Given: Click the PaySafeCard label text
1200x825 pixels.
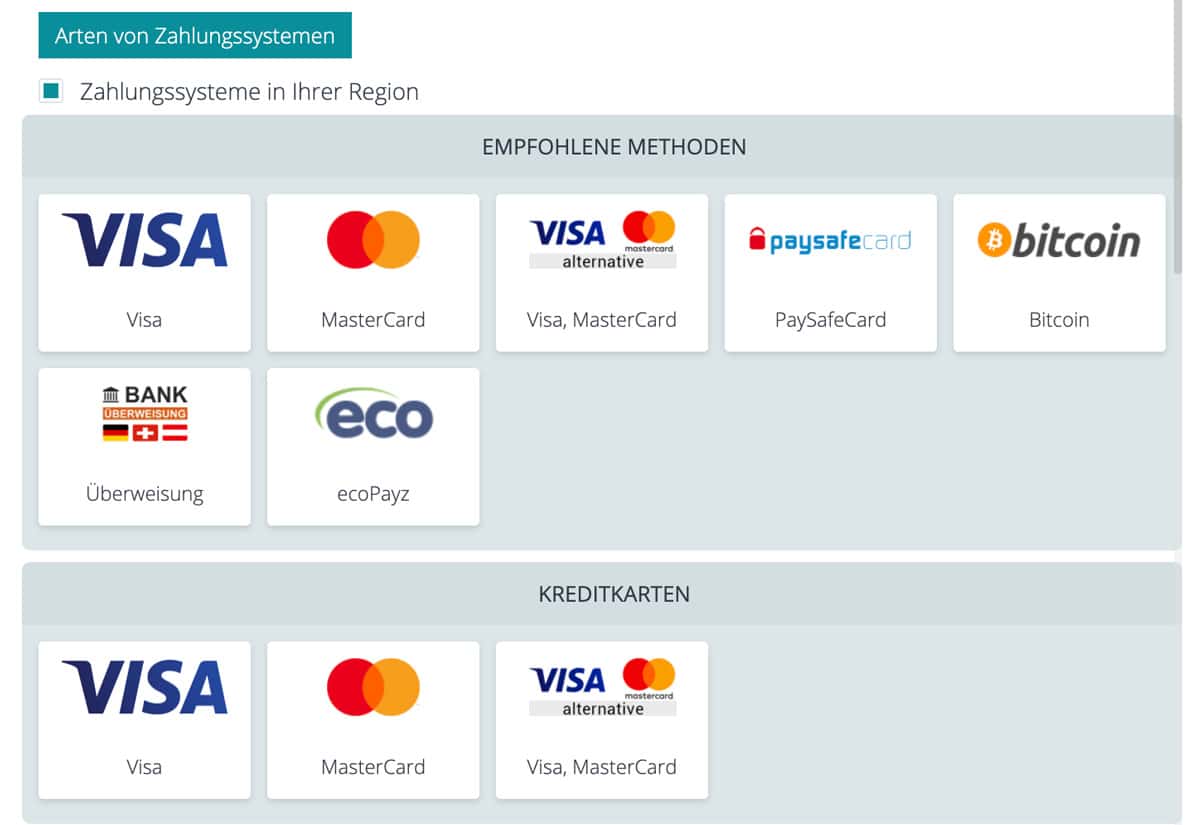Looking at the screenshot, I should [x=830, y=320].
